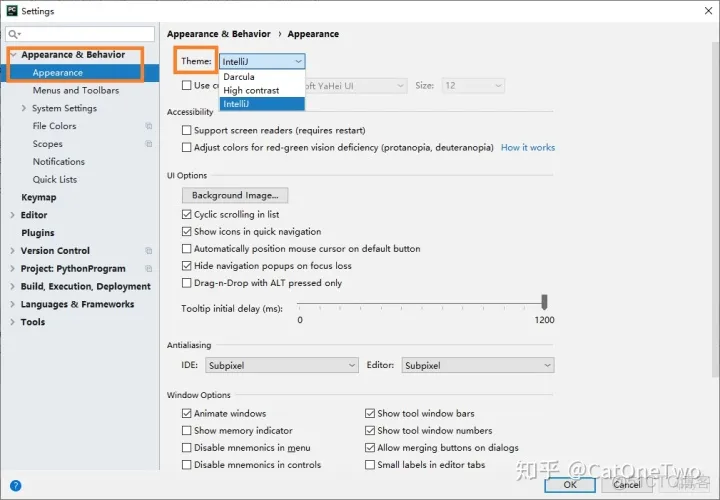This screenshot has width=720, height=500.
Task: Open the Theme combo box
Action: 262,61
